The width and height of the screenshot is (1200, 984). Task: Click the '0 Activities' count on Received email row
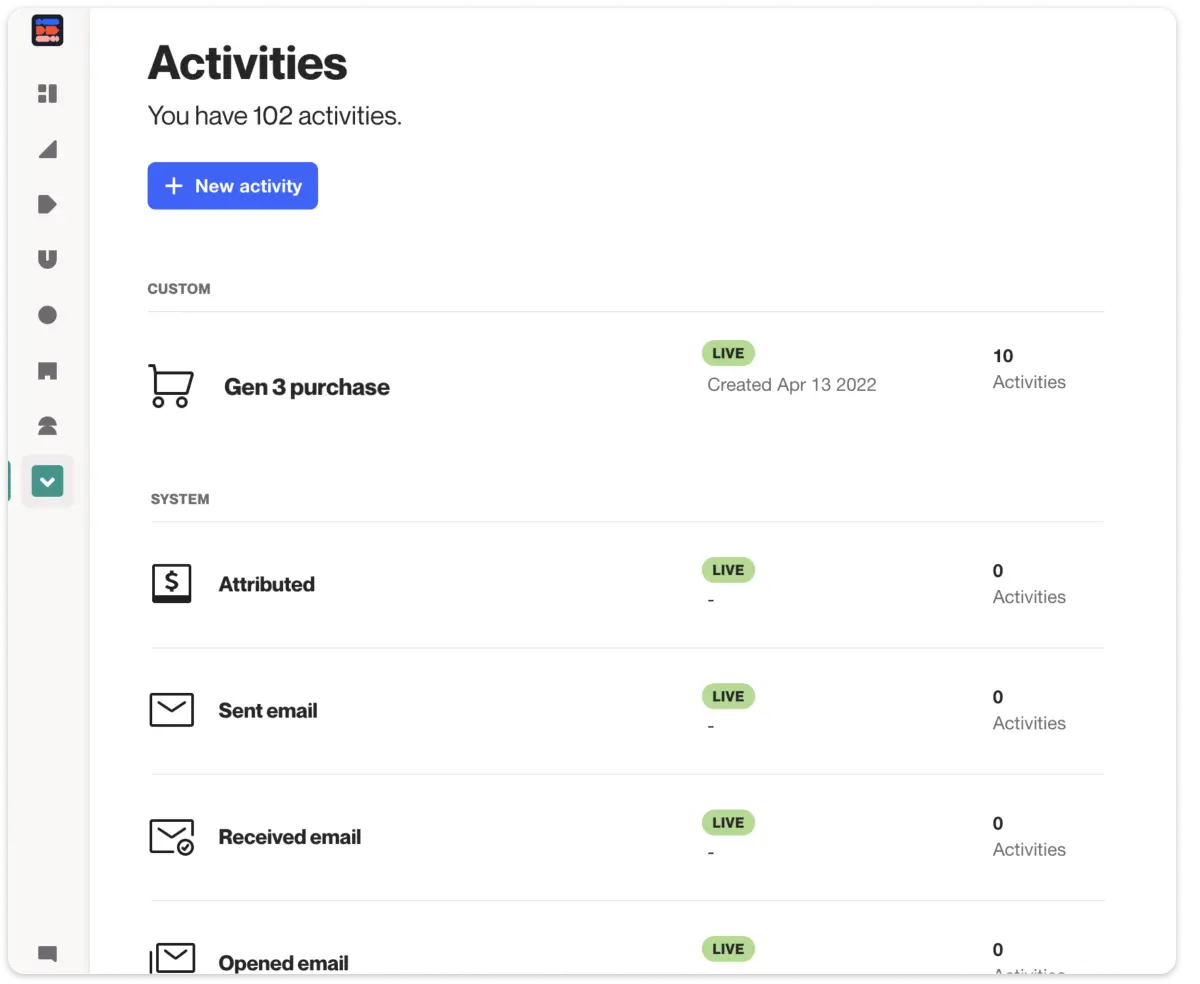pos(1029,836)
